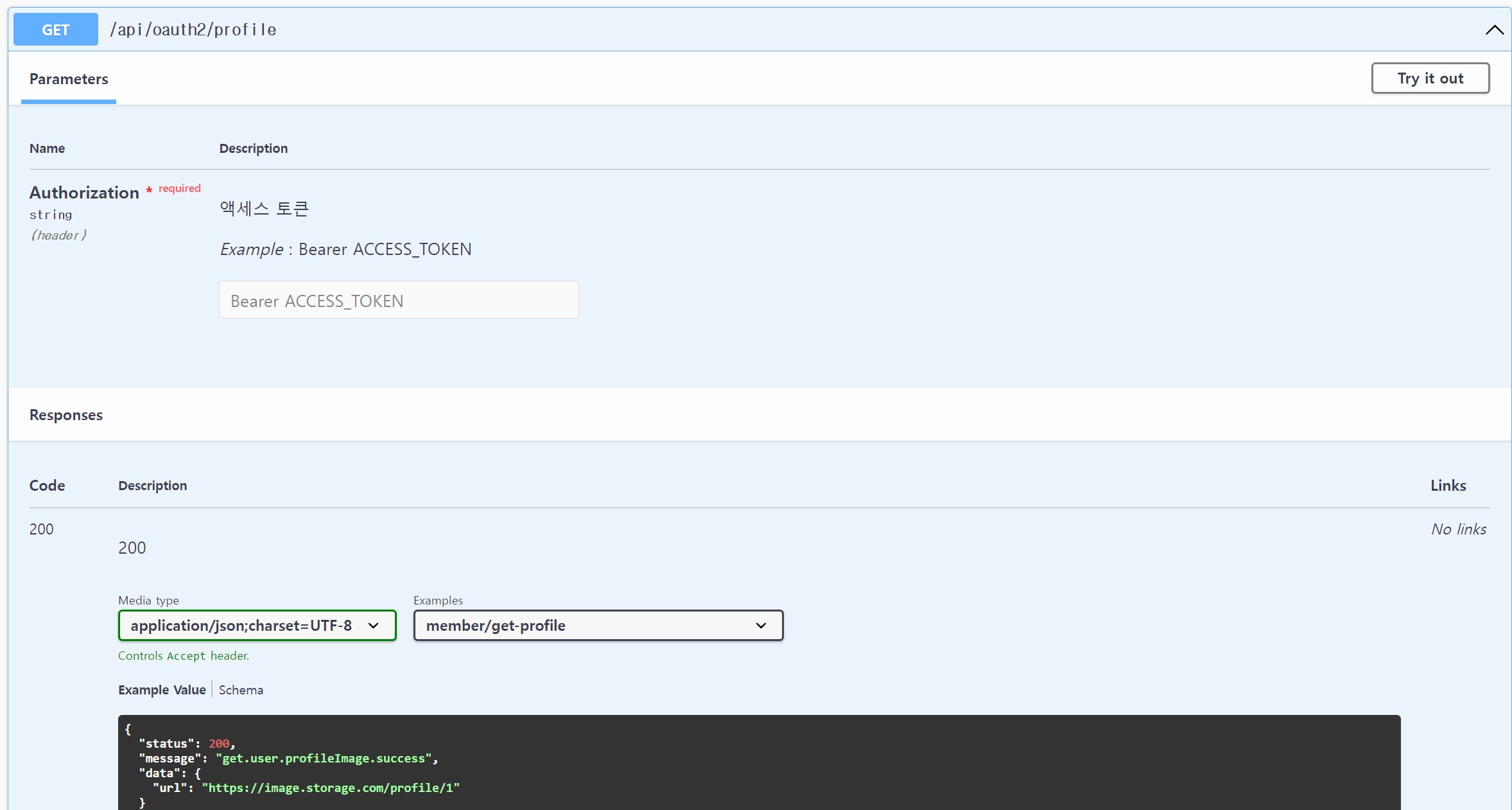Screen dimensions: 1512x810
Task: Click the Examples dropdown chevron arrow
Action: 761,625
